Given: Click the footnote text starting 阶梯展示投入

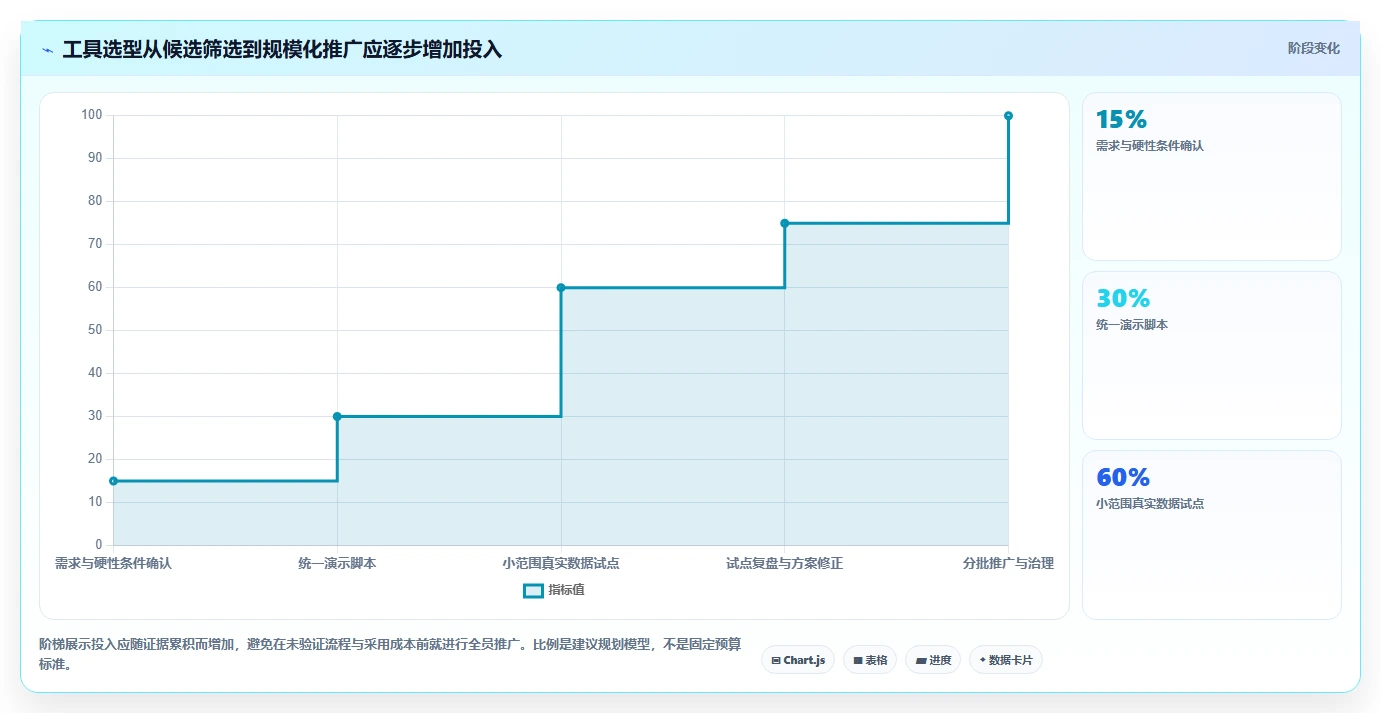Looking at the screenshot, I should pos(390,654).
